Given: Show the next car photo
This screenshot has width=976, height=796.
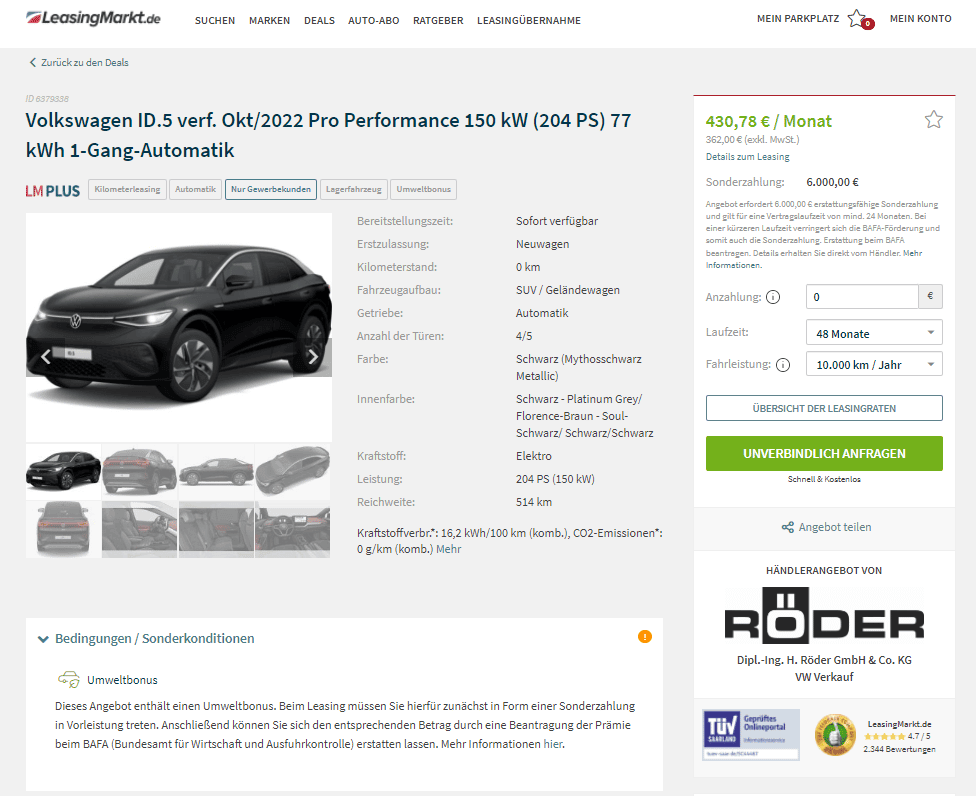Looking at the screenshot, I should coord(313,357).
